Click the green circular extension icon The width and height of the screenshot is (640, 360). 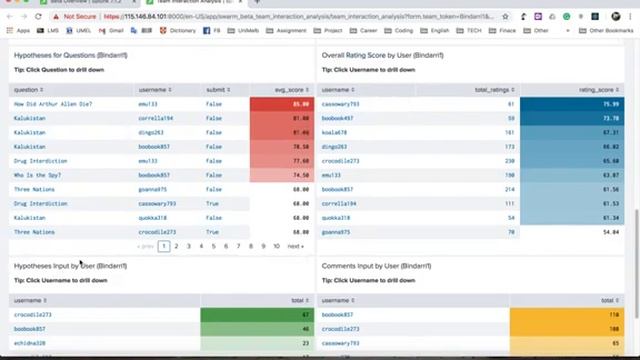click(x=567, y=17)
